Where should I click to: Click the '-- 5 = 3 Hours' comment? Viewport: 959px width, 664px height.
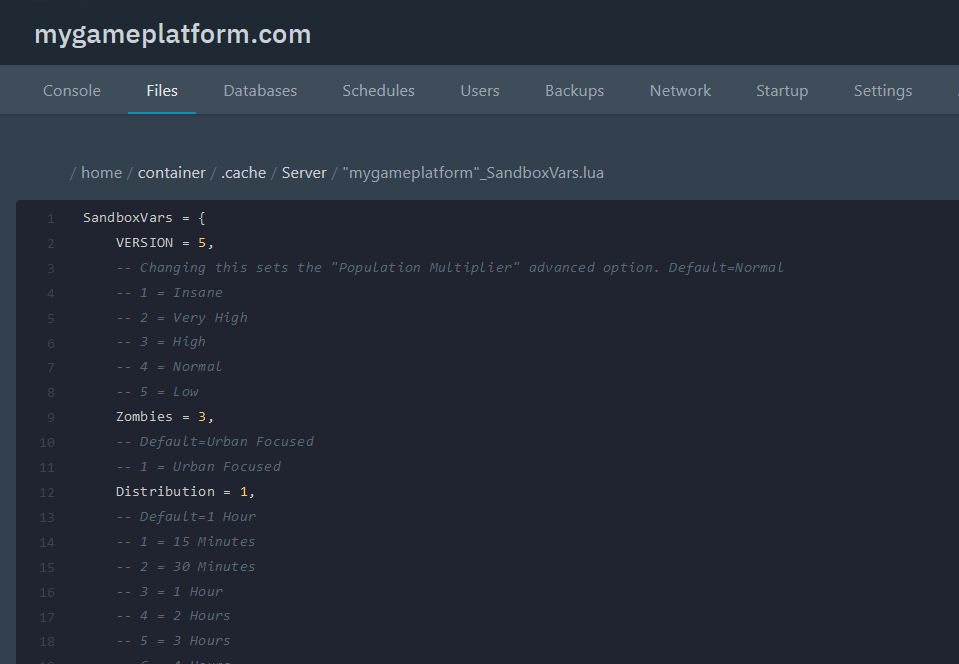click(173, 641)
